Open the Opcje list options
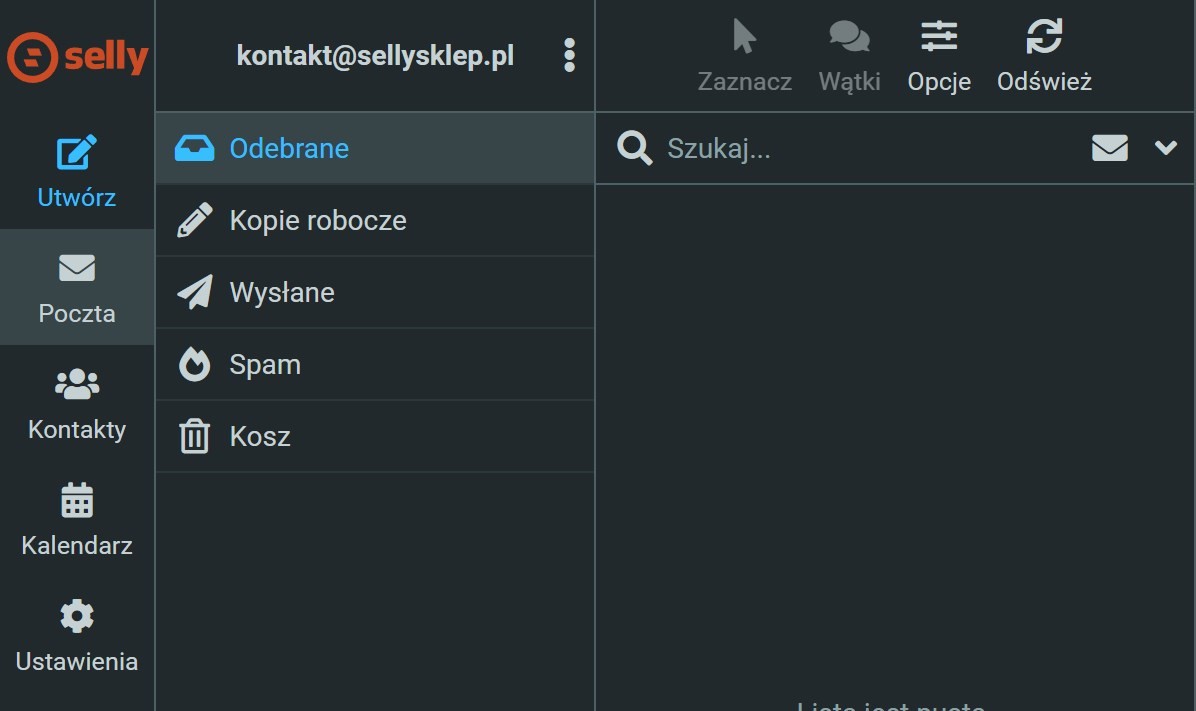Screen dimensions: 1196x711 coord(939,56)
